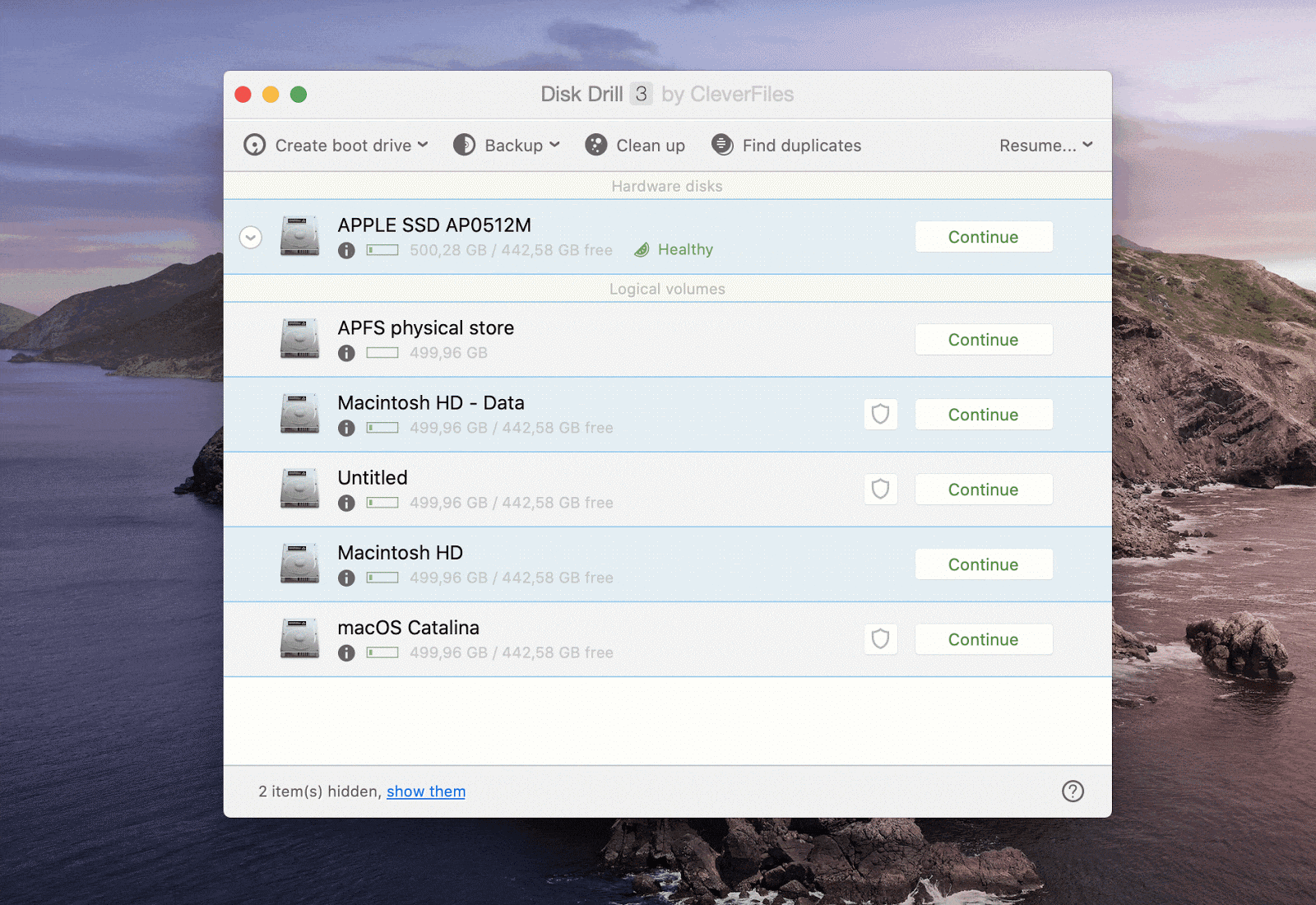Select the 'APFS physical store' name text
Viewport: 1316px width, 905px height.
(426, 328)
